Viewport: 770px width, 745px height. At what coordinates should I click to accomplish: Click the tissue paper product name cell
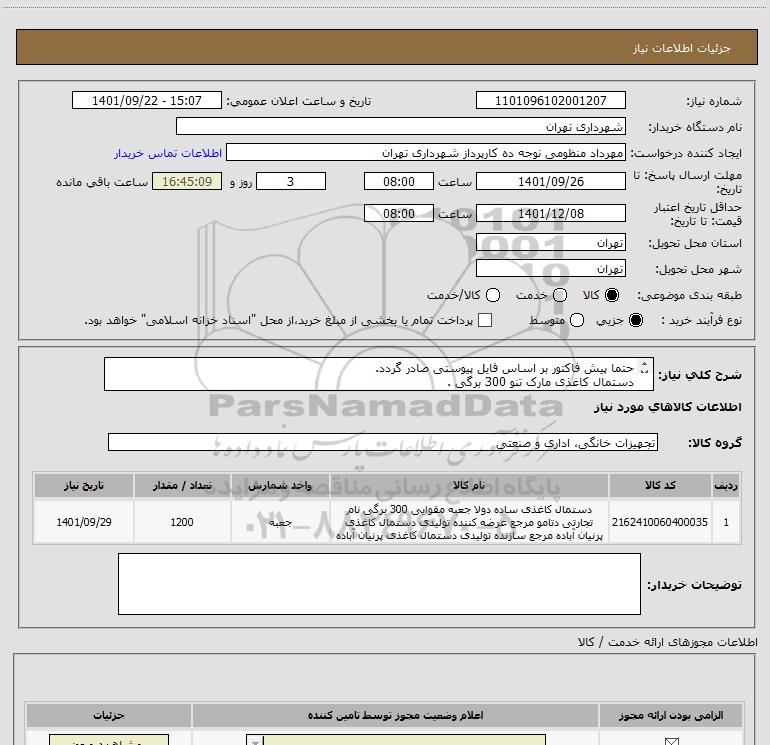[x=469, y=522]
